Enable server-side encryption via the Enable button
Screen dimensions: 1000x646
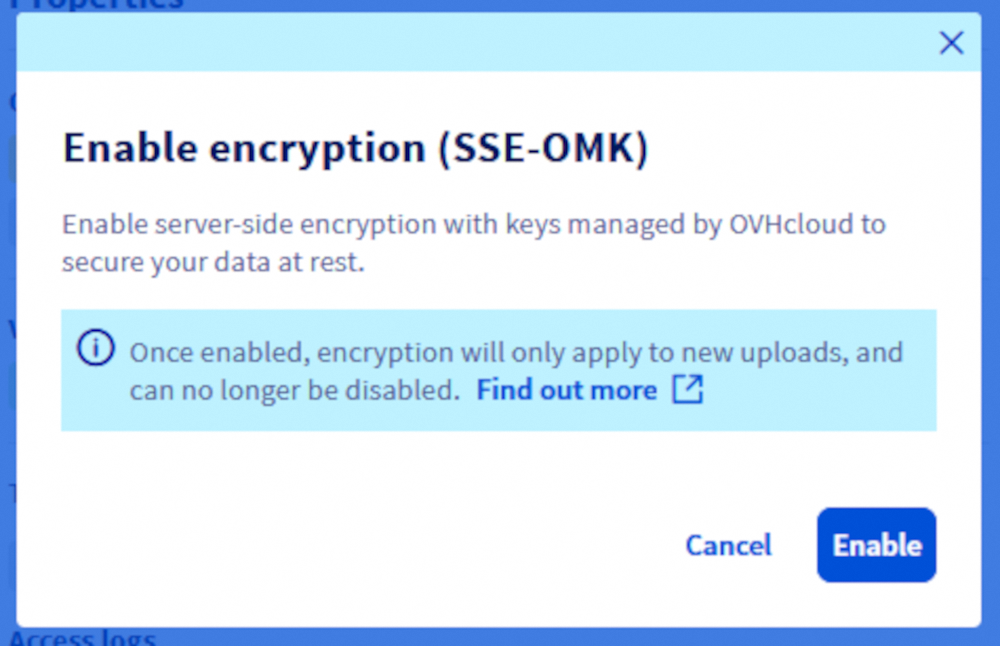pyautogui.click(x=876, y=545)
